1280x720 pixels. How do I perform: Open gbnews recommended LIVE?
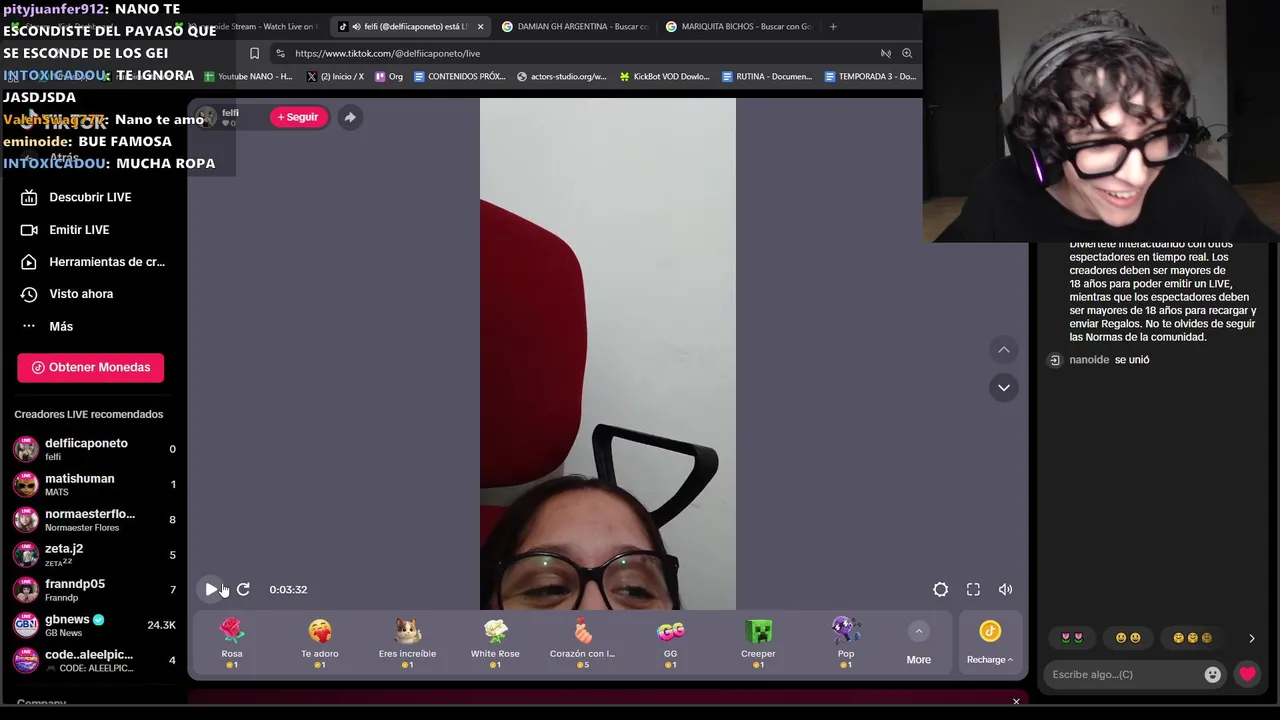point(95,625)
